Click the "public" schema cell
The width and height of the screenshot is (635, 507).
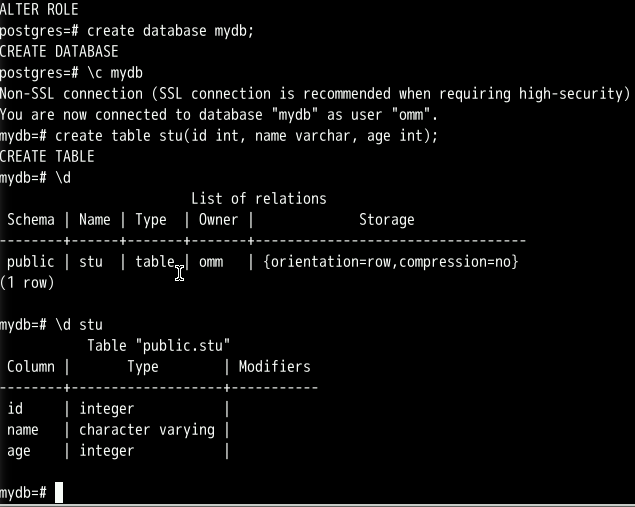tap(31, 261)
